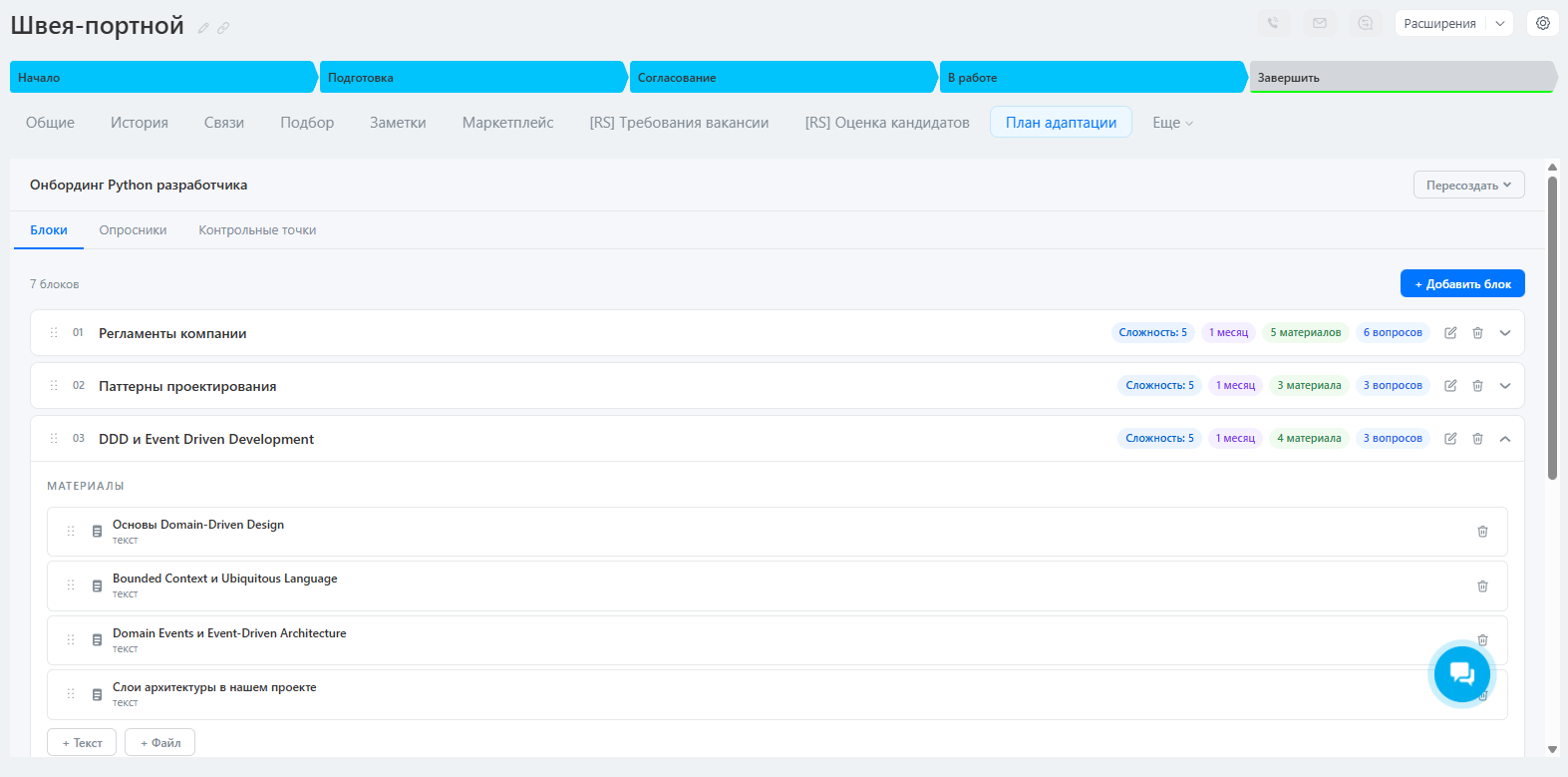Click the + Файл button

click(x=159, y=743)
